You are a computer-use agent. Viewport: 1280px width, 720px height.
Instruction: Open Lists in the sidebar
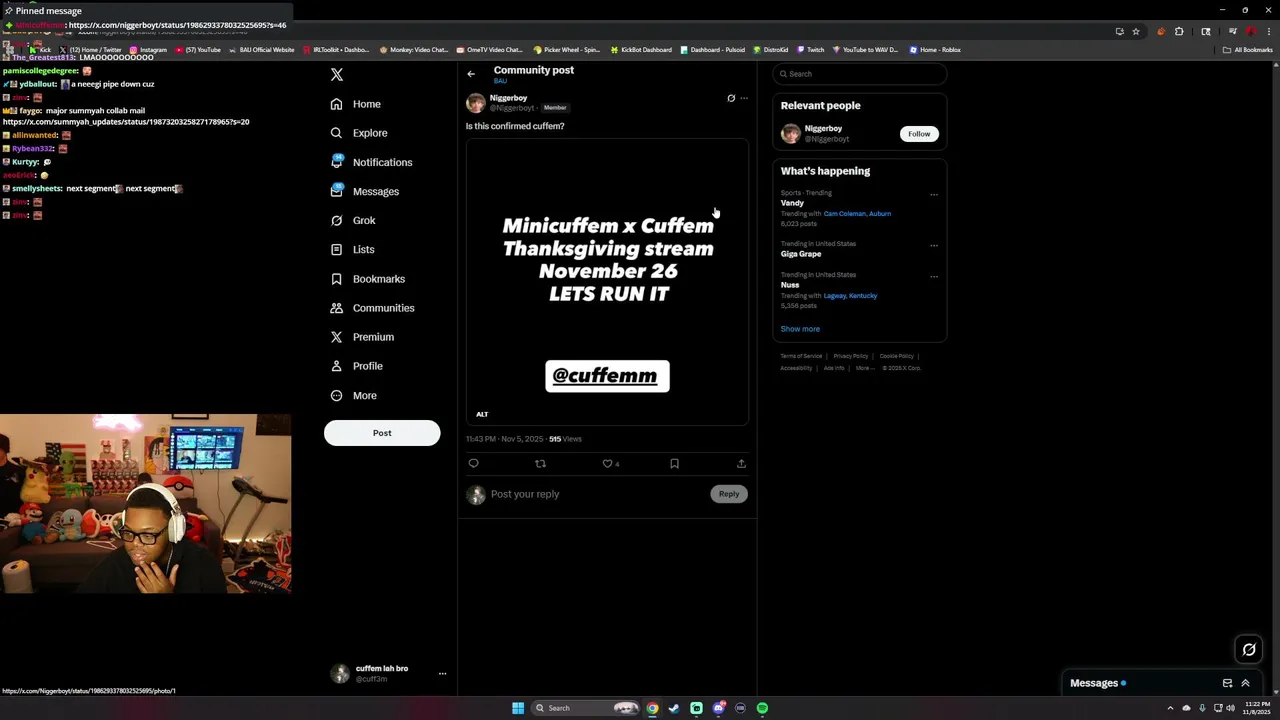(352, 249)
